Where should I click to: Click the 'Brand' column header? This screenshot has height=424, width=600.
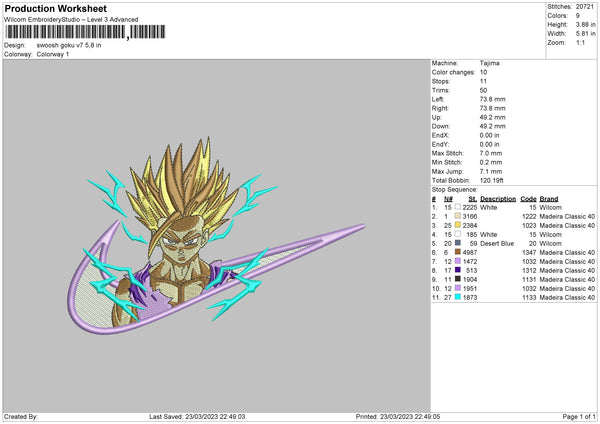click(549, 199)
